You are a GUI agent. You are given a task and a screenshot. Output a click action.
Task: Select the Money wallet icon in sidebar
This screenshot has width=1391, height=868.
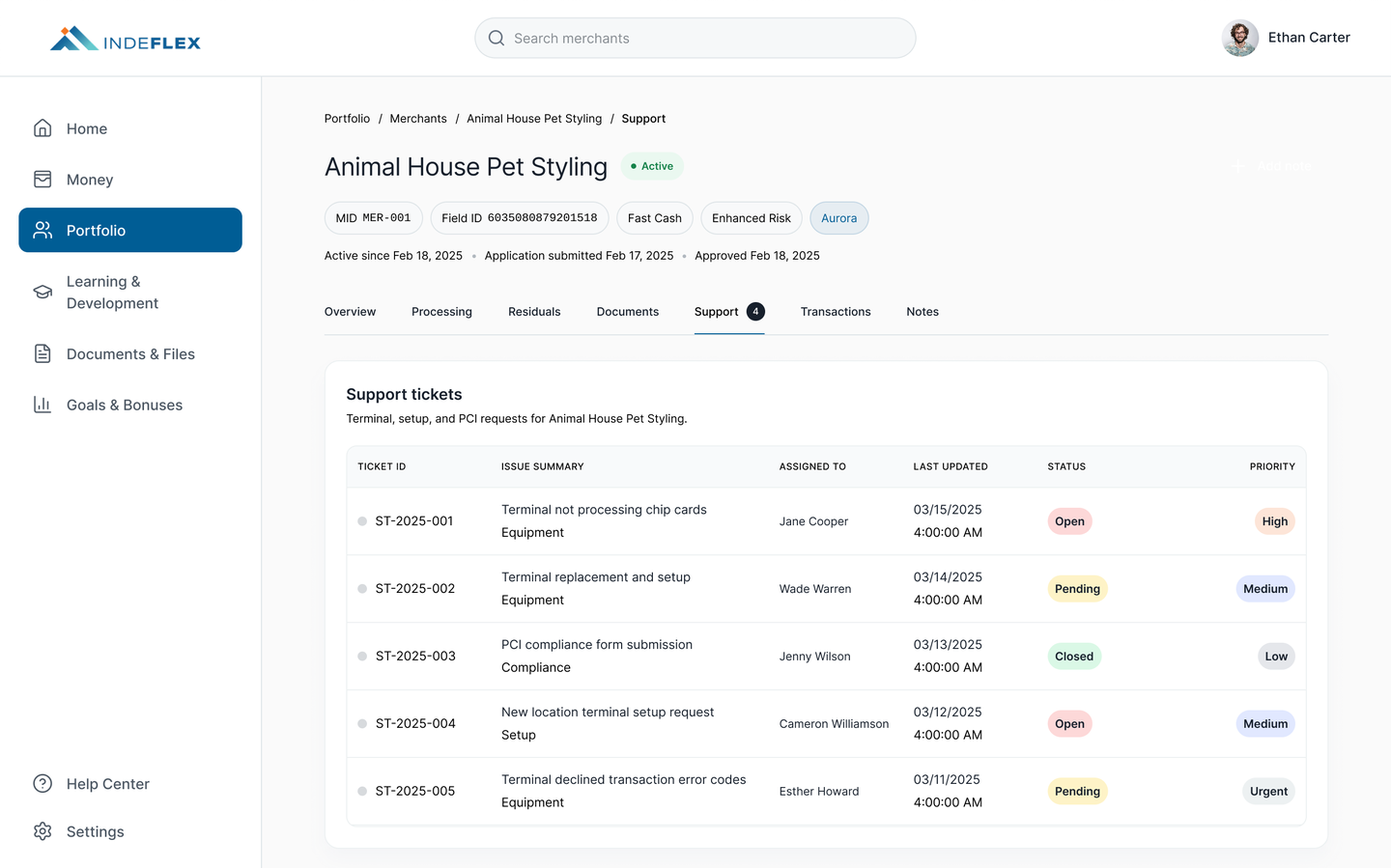[x=43, y=180]
